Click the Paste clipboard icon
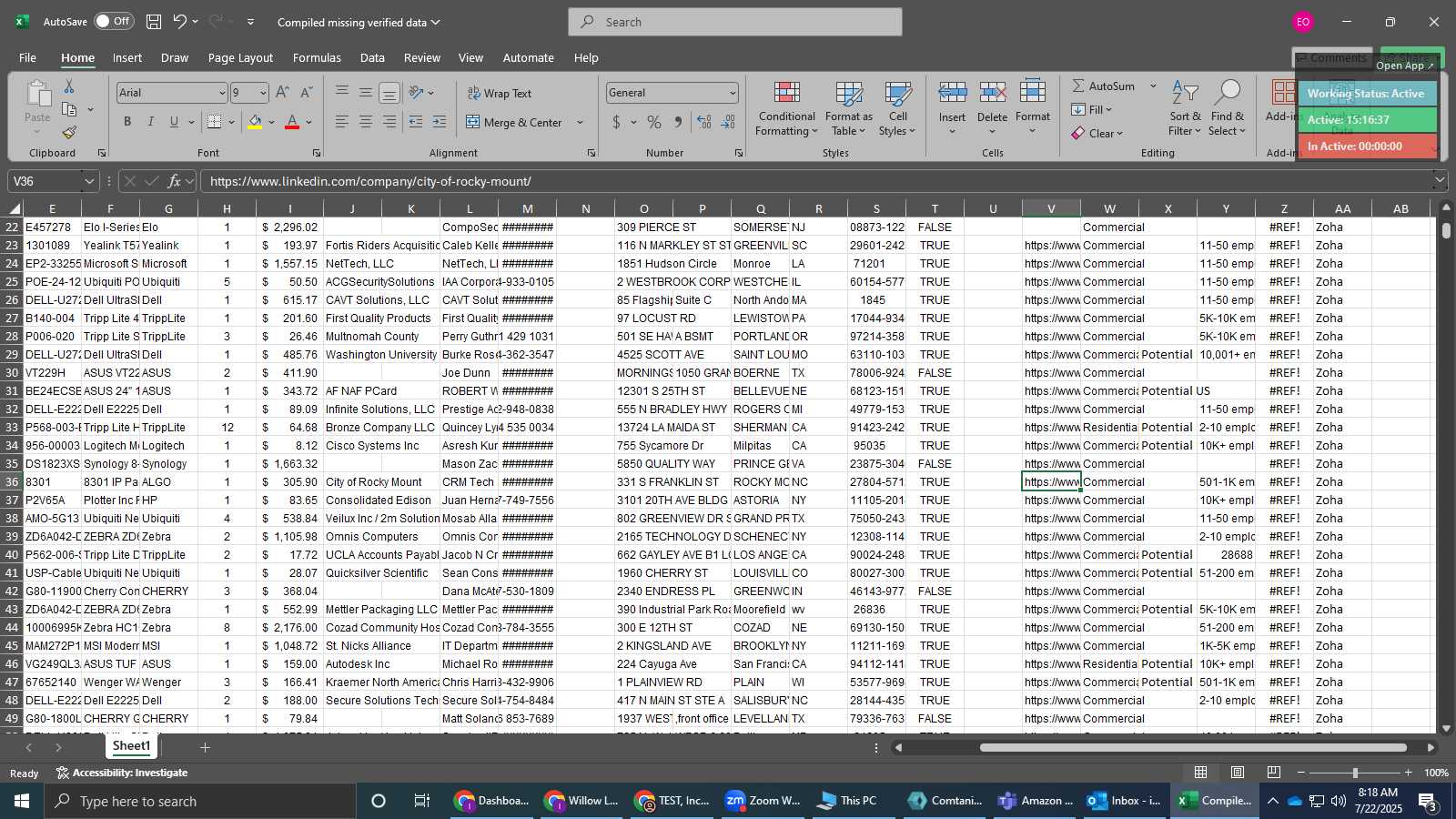This screenshot has height=819, width=1456. pyautogui.click(x=37, y=94)
